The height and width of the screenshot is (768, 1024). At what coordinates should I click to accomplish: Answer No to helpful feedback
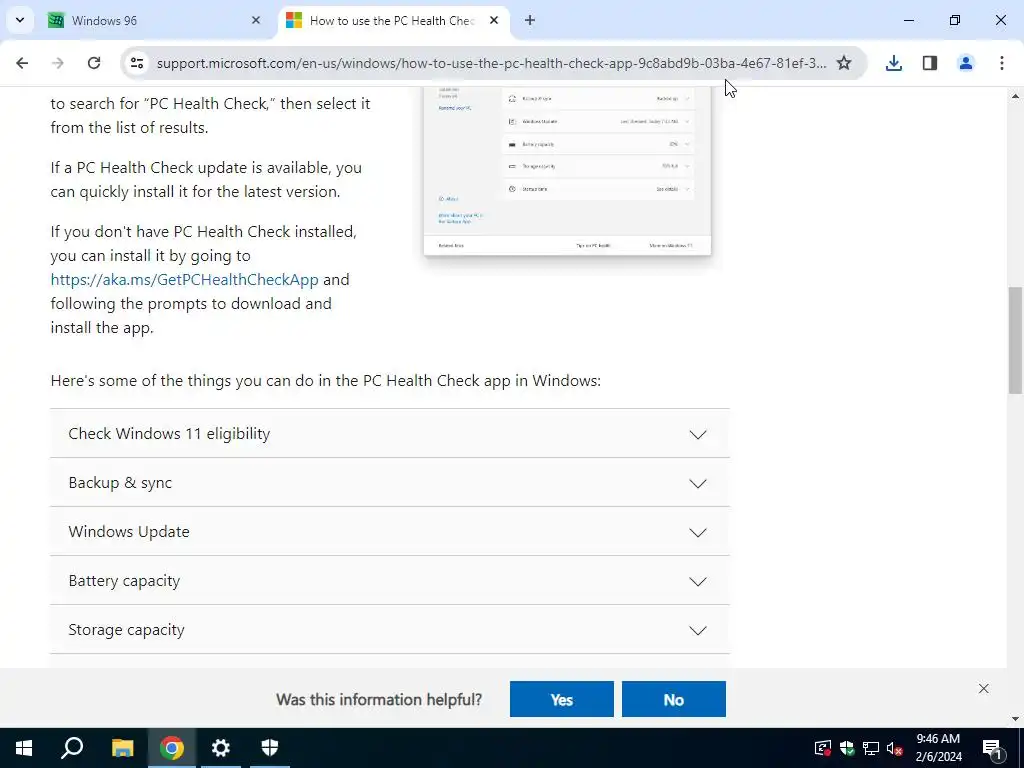click(673, 699)
